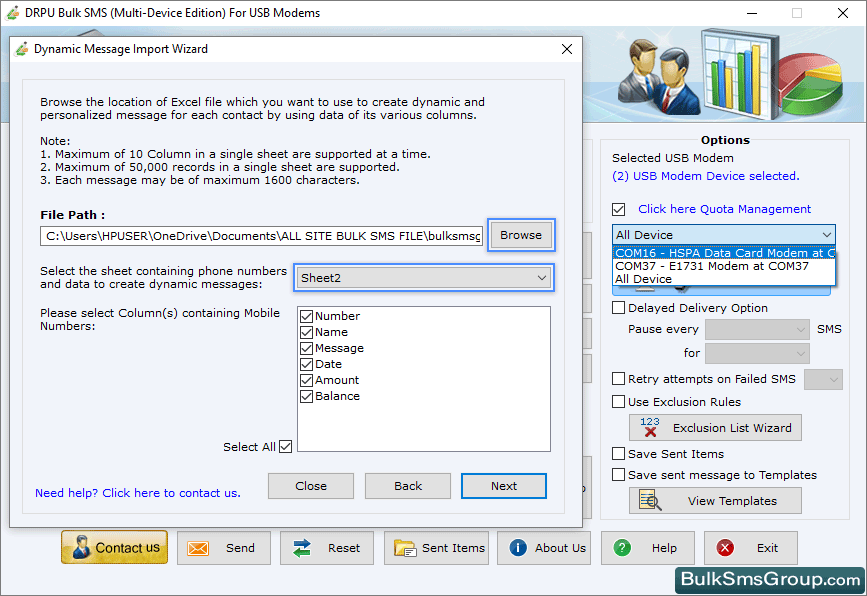Screen dimensions: 867x596
Task: Click the Exclusion List Wizard button label
Action: tap(732, 428)
